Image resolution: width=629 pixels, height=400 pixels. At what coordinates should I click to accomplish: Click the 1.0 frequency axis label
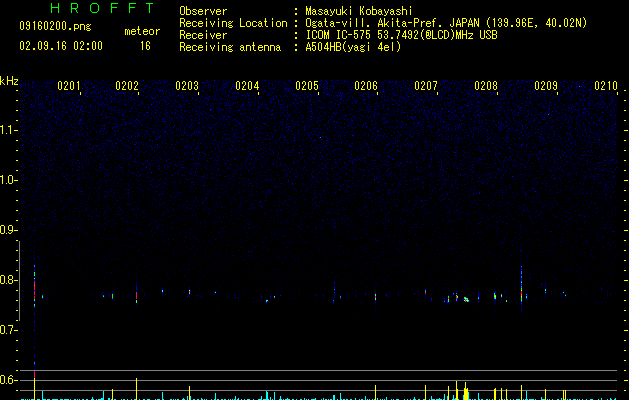tap(8, 180)
